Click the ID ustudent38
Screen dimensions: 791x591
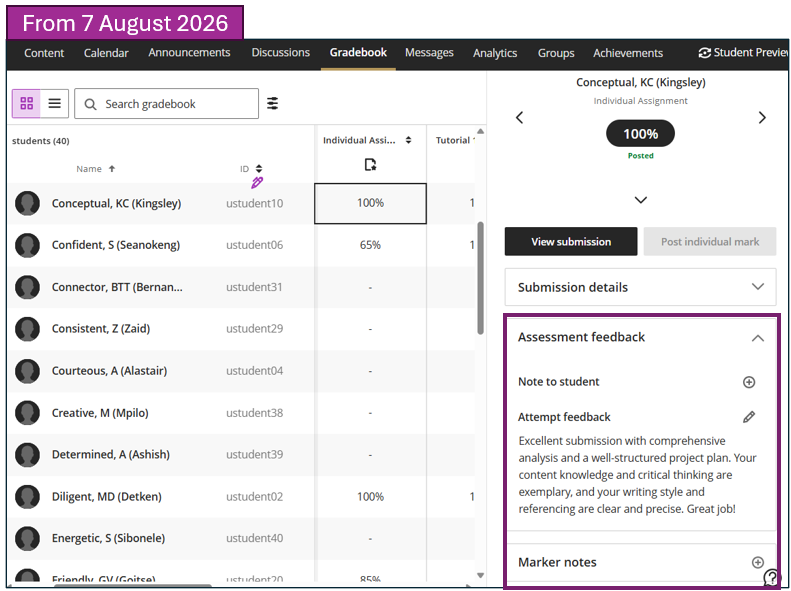click(x=254, y=413)
